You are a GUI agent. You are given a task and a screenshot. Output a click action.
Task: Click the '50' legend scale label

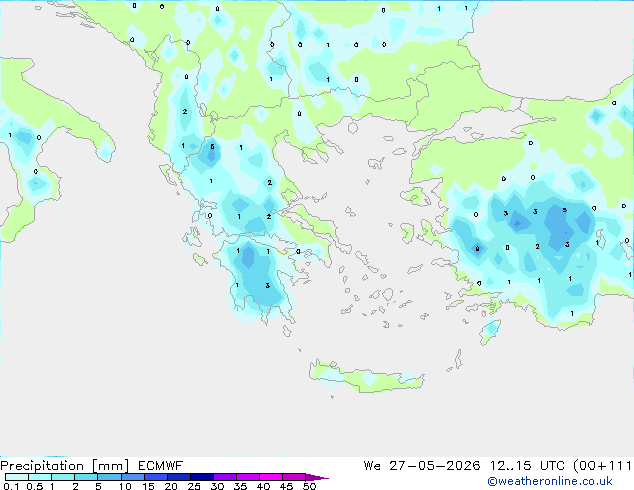[x=309, y=486]
